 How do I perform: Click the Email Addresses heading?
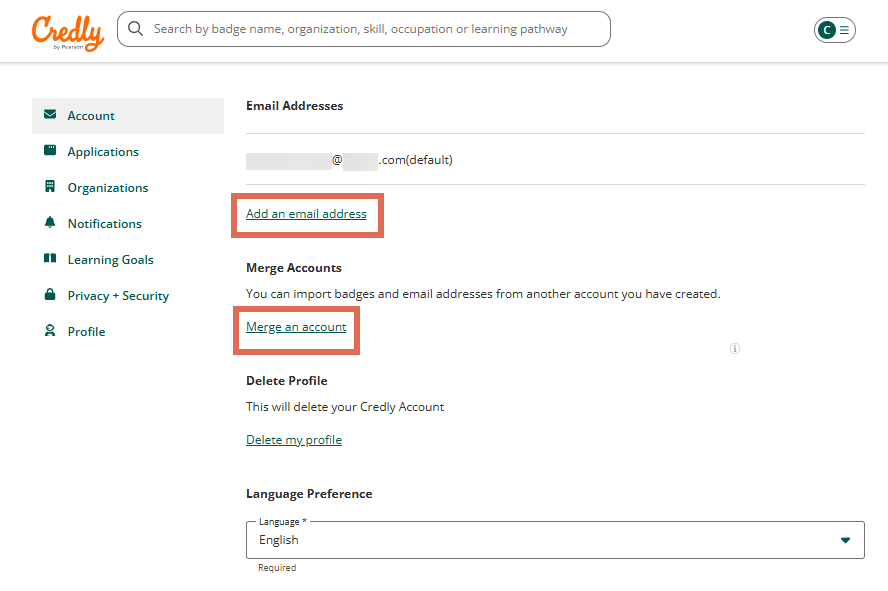(x=294, y=106)
